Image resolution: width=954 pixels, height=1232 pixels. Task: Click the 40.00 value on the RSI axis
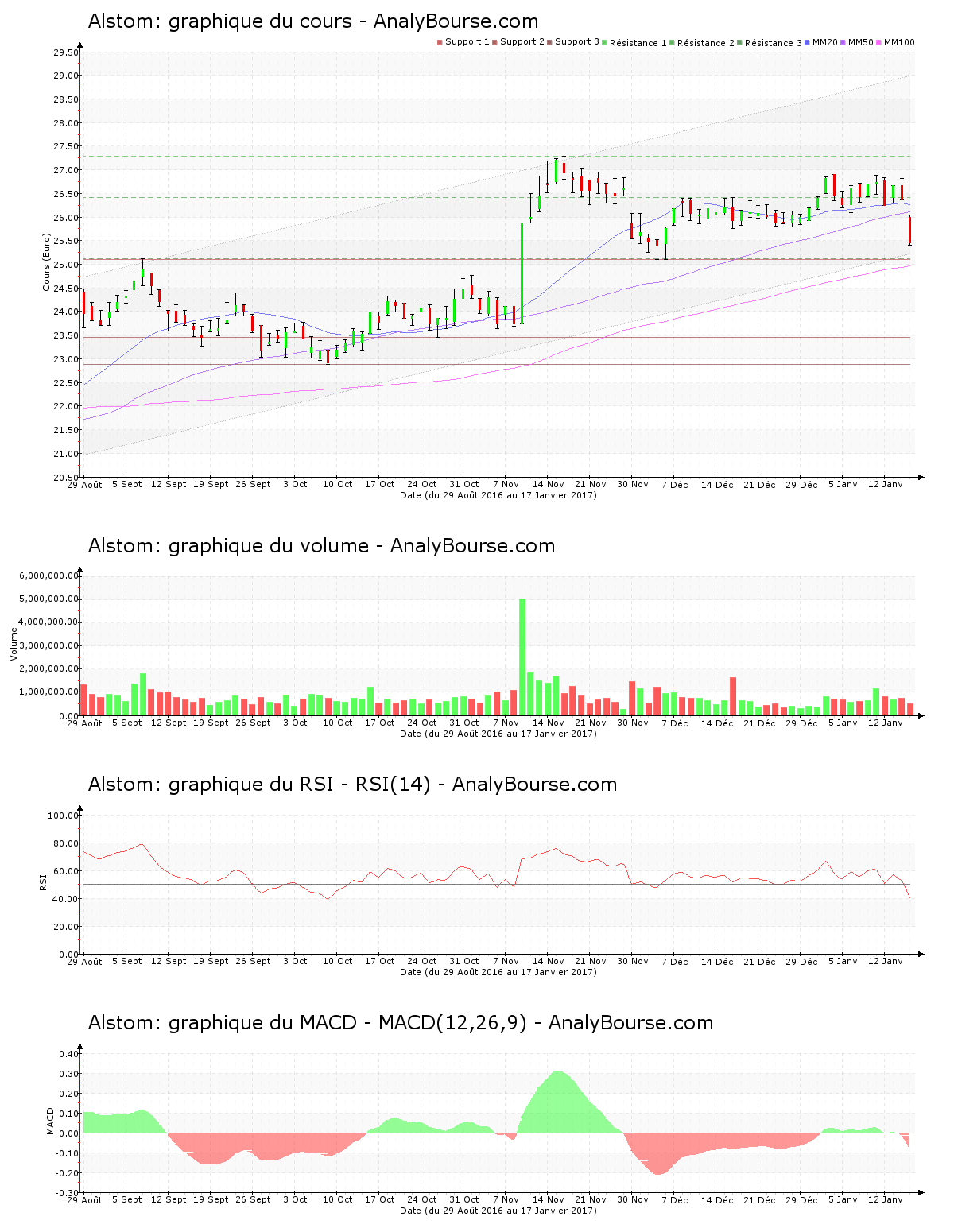tap(66, 899)
